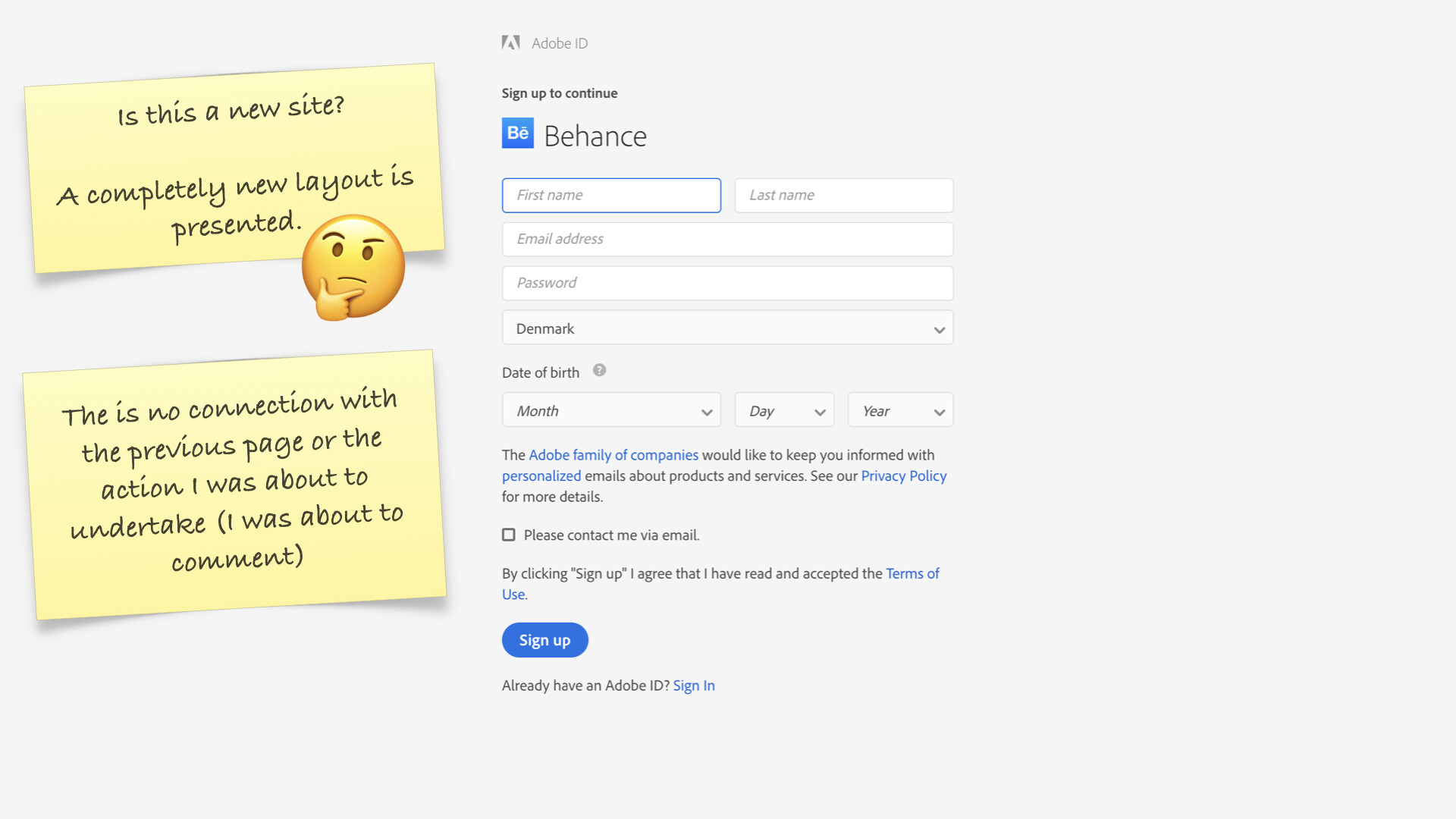1456x819 pixels.
Task: Click the blue Behance Bē logo
Action: tap(518, 133)
